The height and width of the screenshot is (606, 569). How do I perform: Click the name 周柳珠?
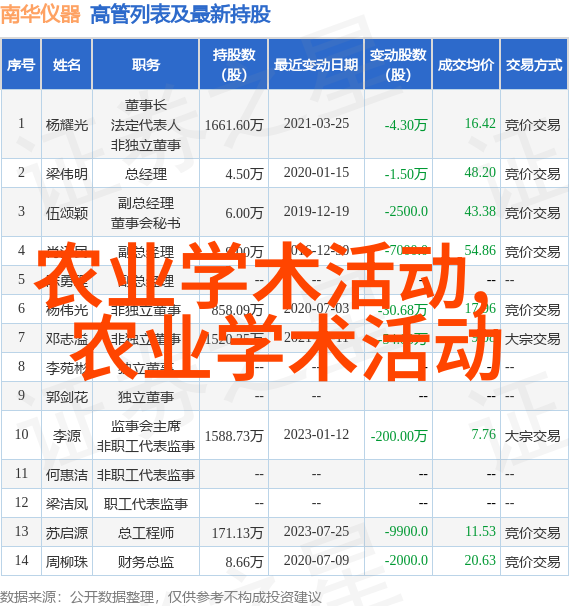click(67, 562)
